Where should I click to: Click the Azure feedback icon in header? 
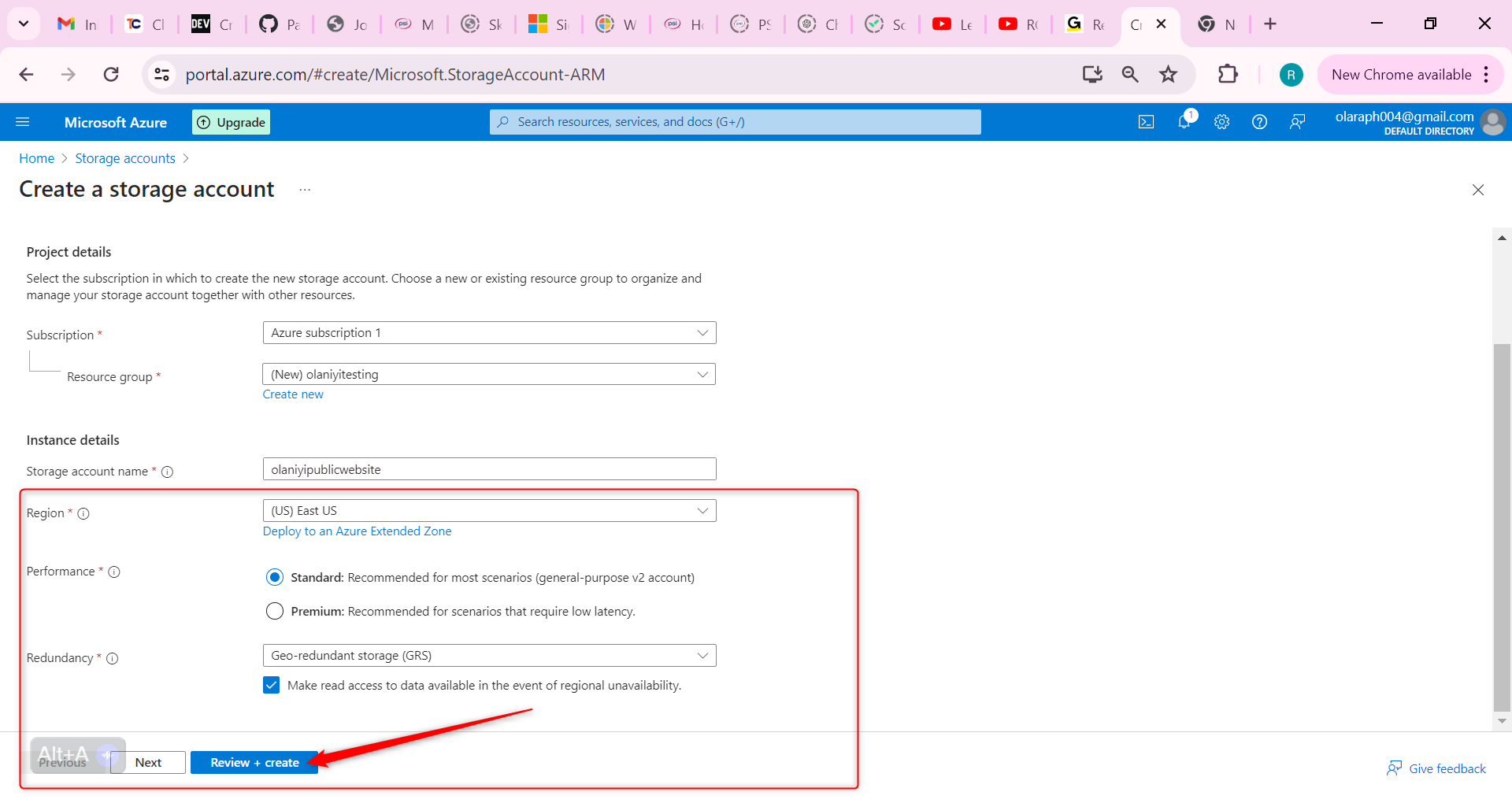(1298, 122)
